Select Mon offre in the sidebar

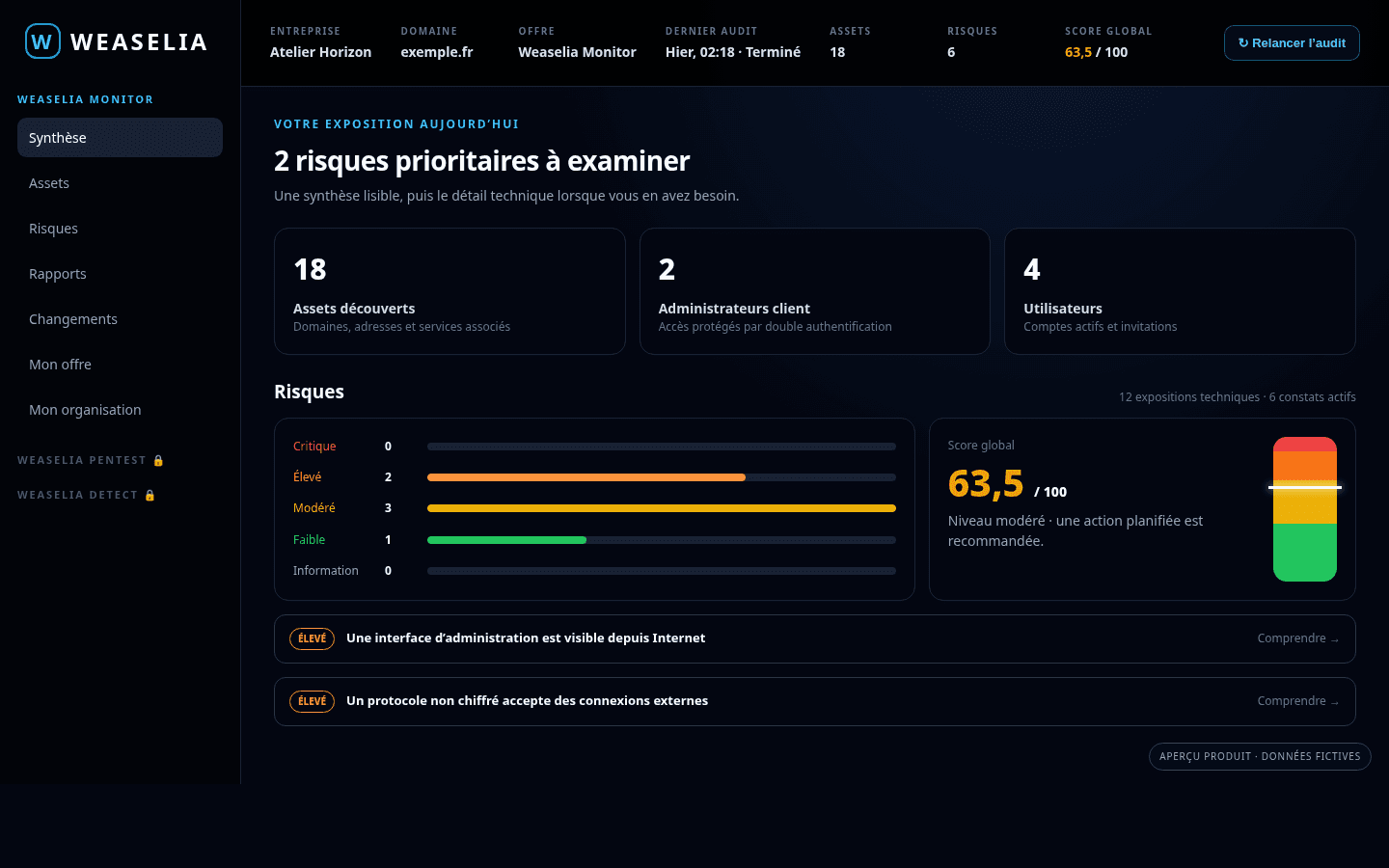click(120, 365)
